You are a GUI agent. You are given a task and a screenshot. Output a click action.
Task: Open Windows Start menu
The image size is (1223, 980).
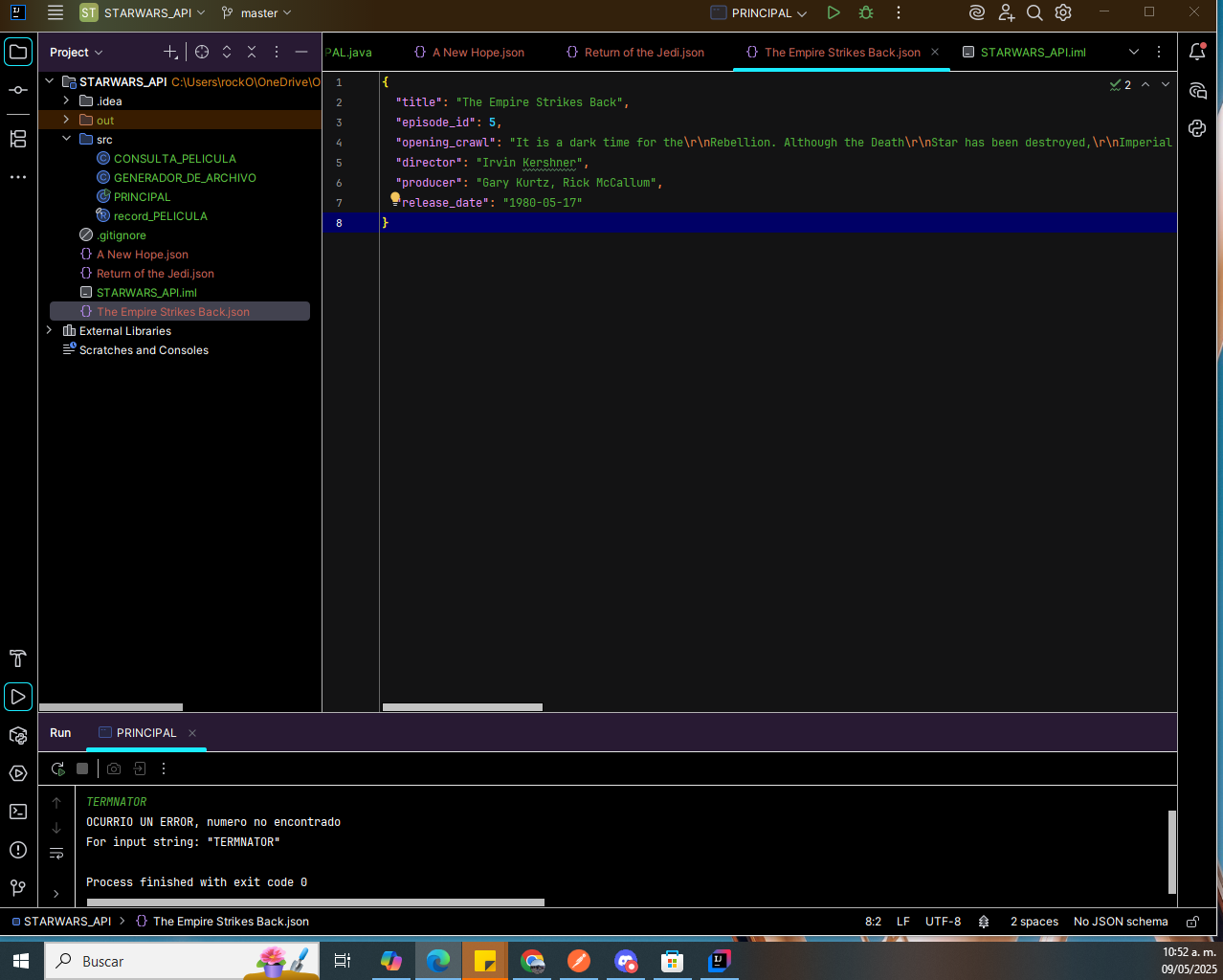pyautogui.click(x=21, y=961)
